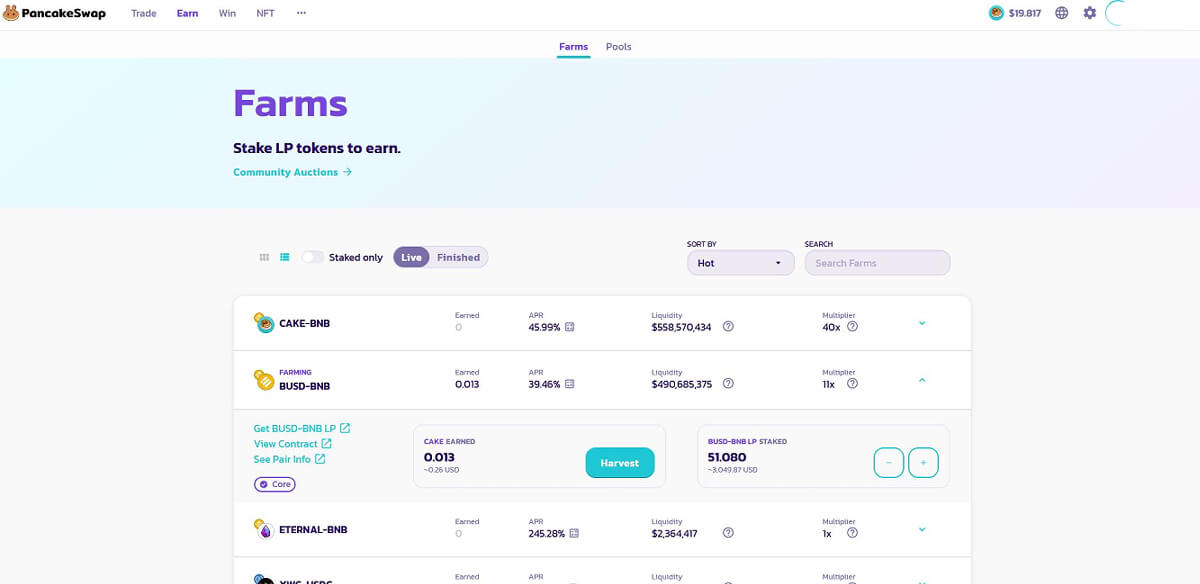Click the ETERNAL-BNB farm name

313,529
